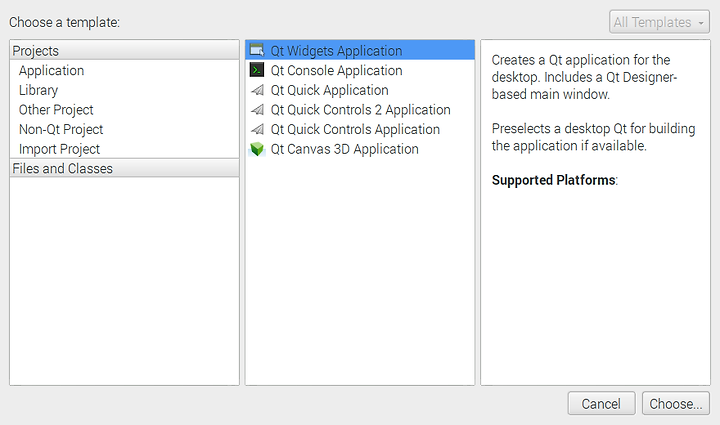720x425 pixels.
Task: Click the Choose... button
Action: click(676, 403)
